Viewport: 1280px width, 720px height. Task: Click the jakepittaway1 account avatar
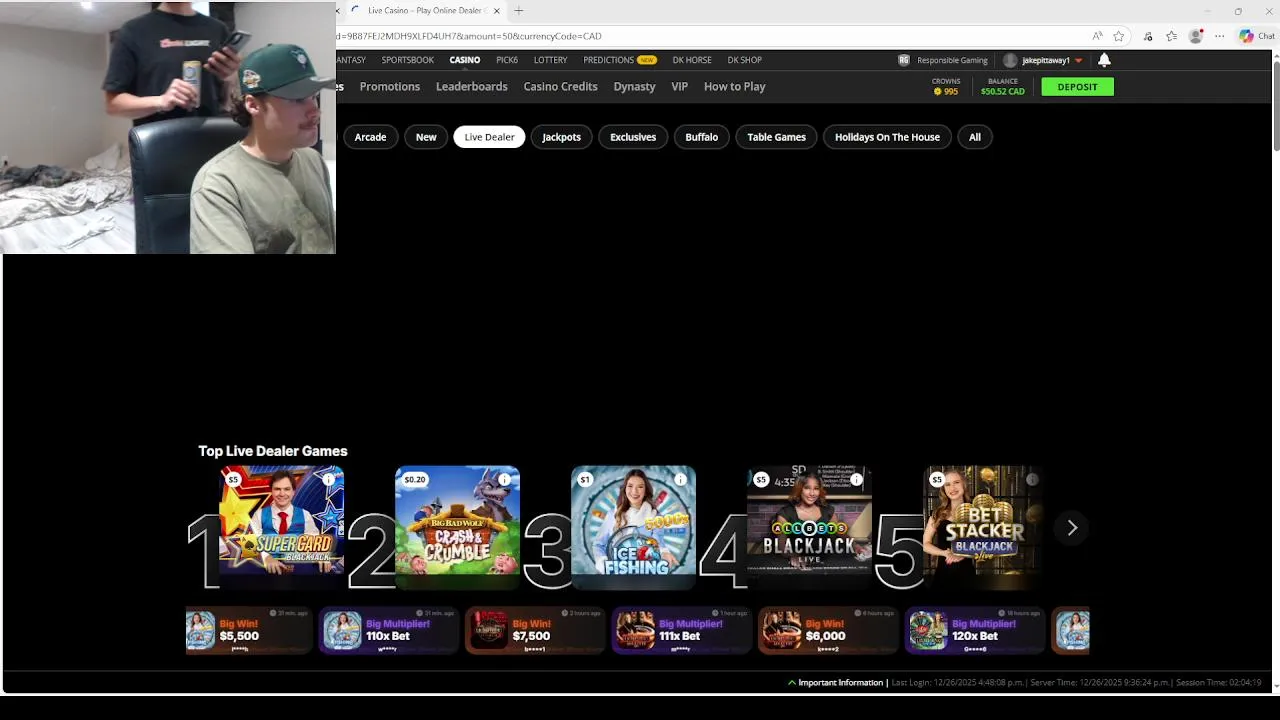coord(1010,60)
